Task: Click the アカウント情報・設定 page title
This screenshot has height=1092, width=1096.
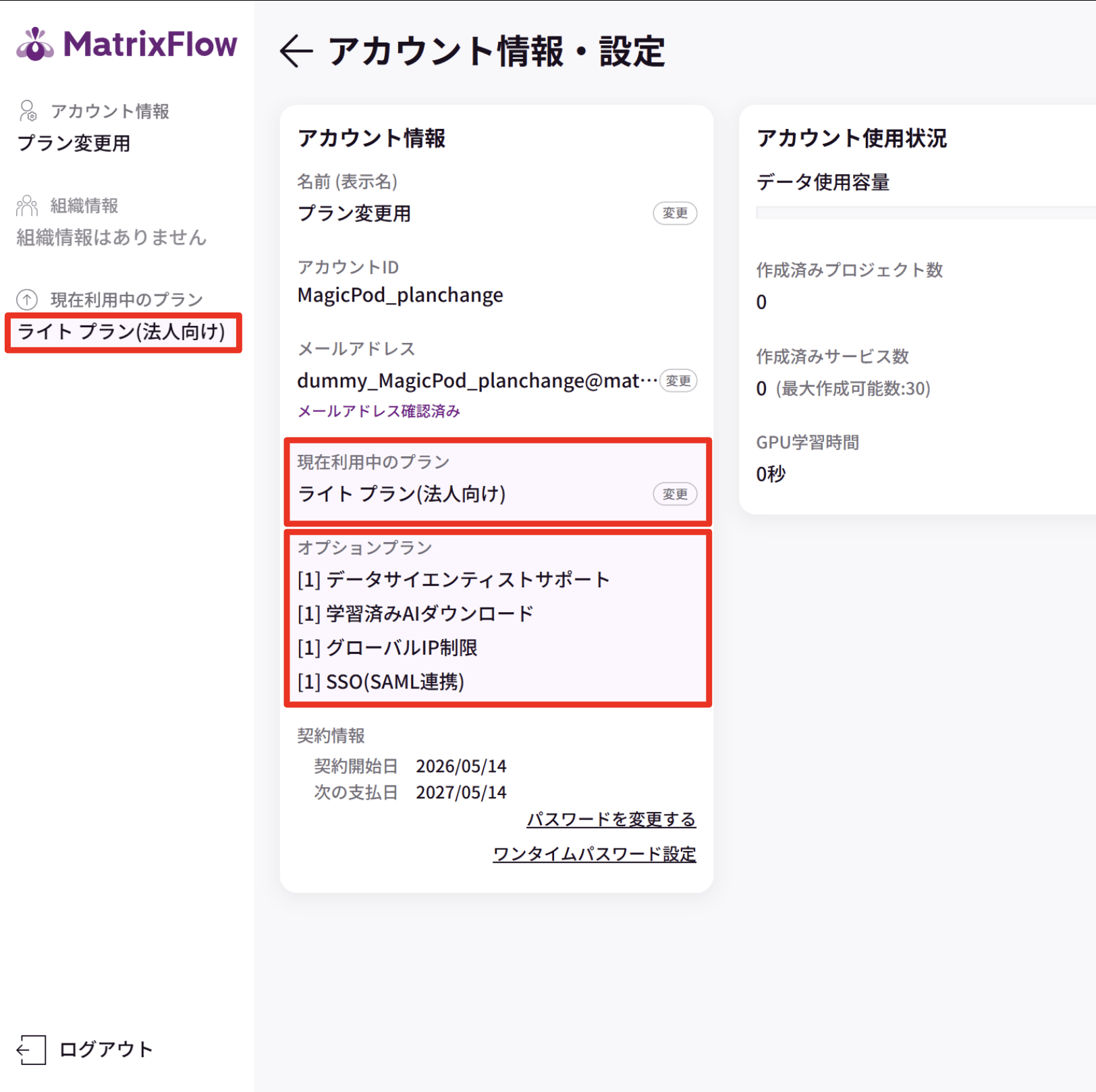Action: tap(497, 51)
